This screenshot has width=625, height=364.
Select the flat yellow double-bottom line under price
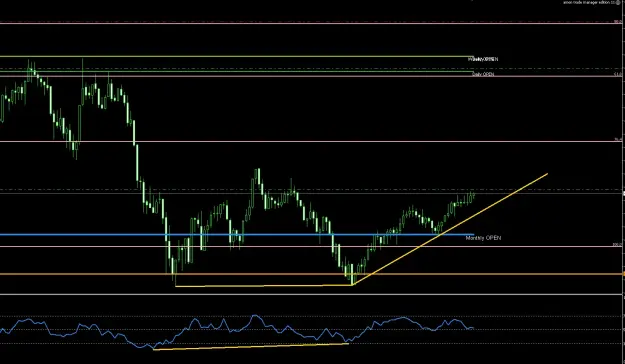click(x=263, y=285)
